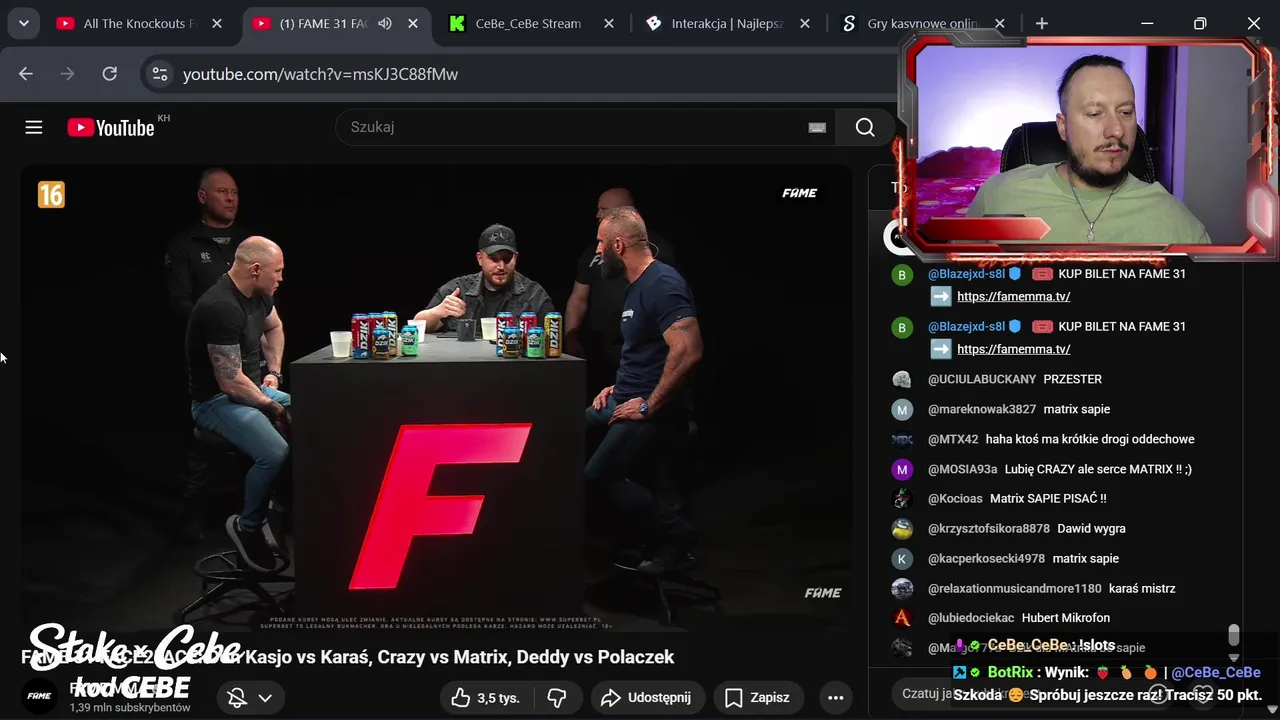Switch to Interakcja tab

coord(726,23)
